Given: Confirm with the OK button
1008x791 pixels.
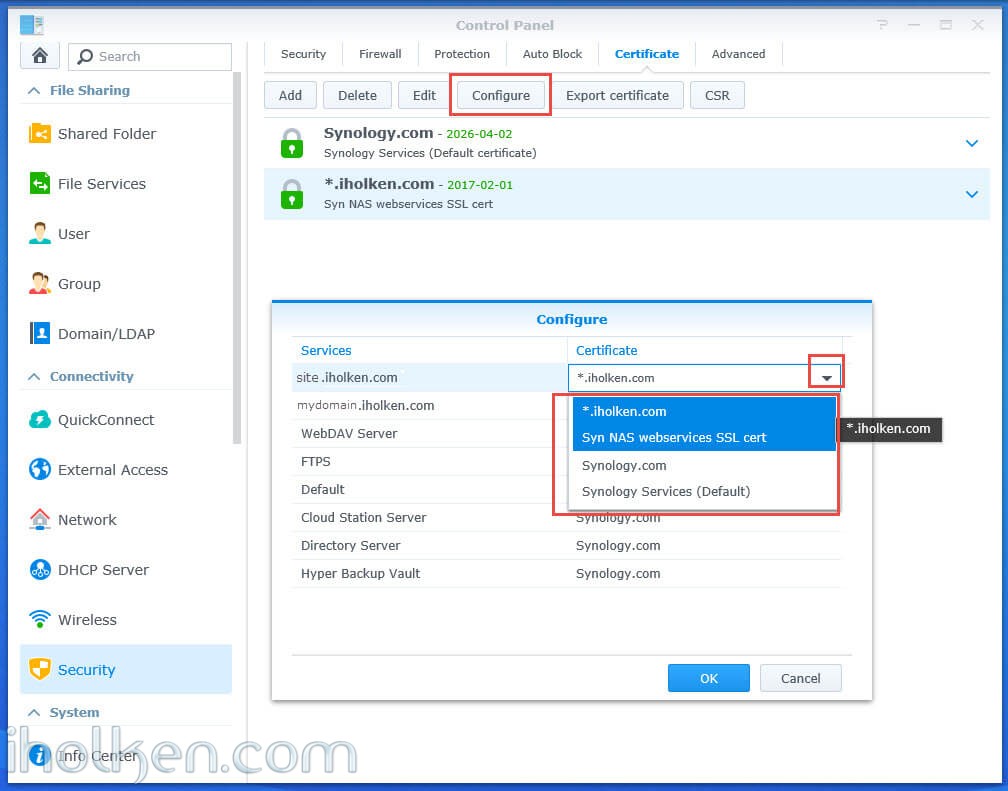Looking at the screenshot, I should click(x=708, y=678).
